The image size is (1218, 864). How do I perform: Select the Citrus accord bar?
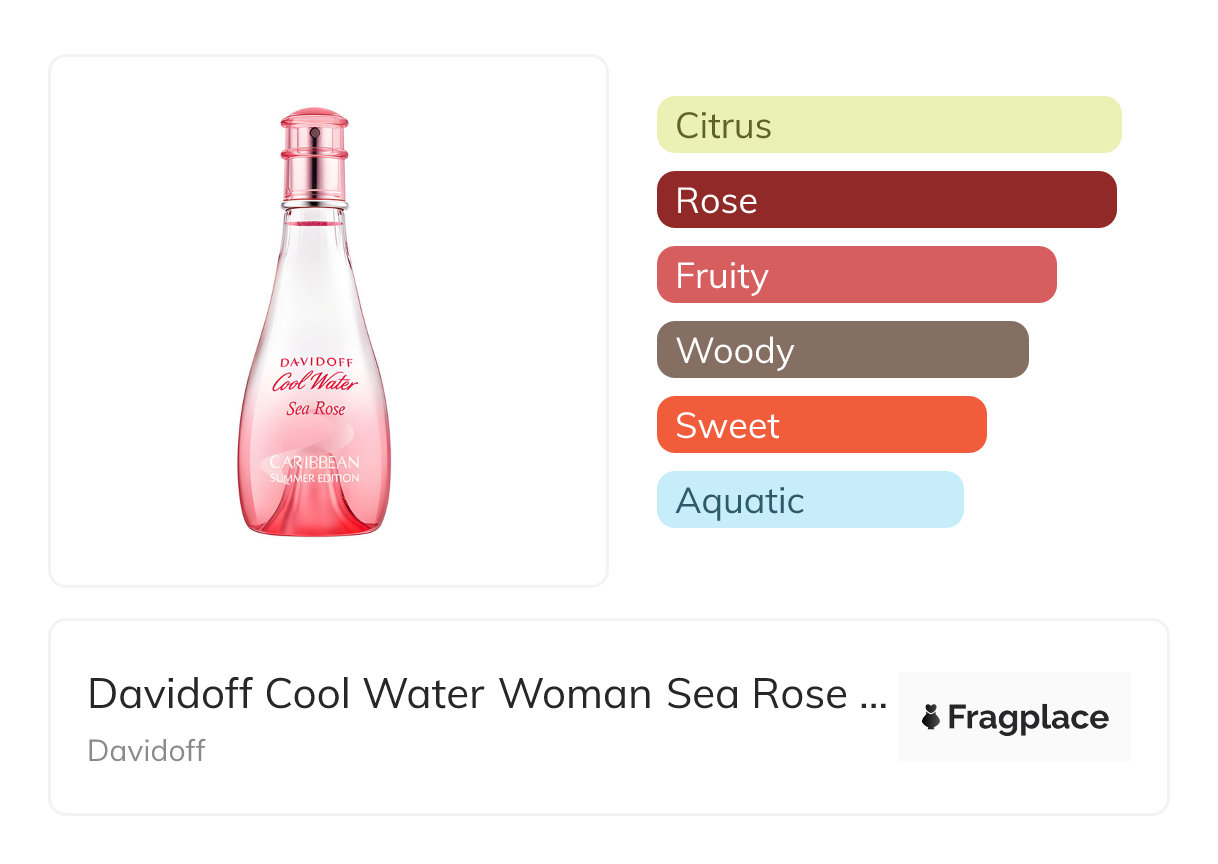889,125
